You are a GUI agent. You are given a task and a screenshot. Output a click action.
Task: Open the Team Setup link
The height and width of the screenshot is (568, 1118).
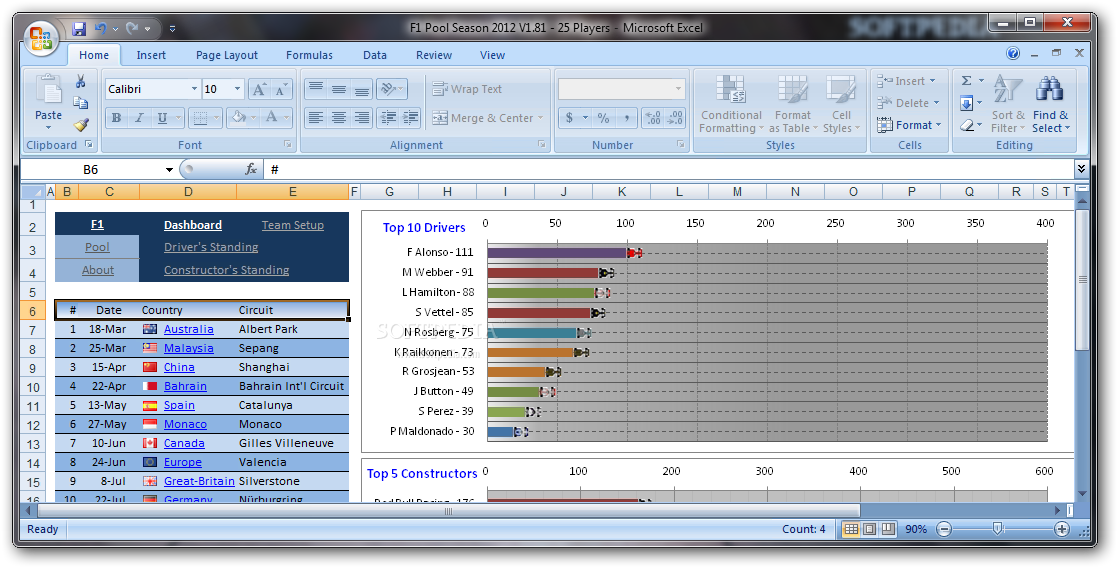pos(292,224)
